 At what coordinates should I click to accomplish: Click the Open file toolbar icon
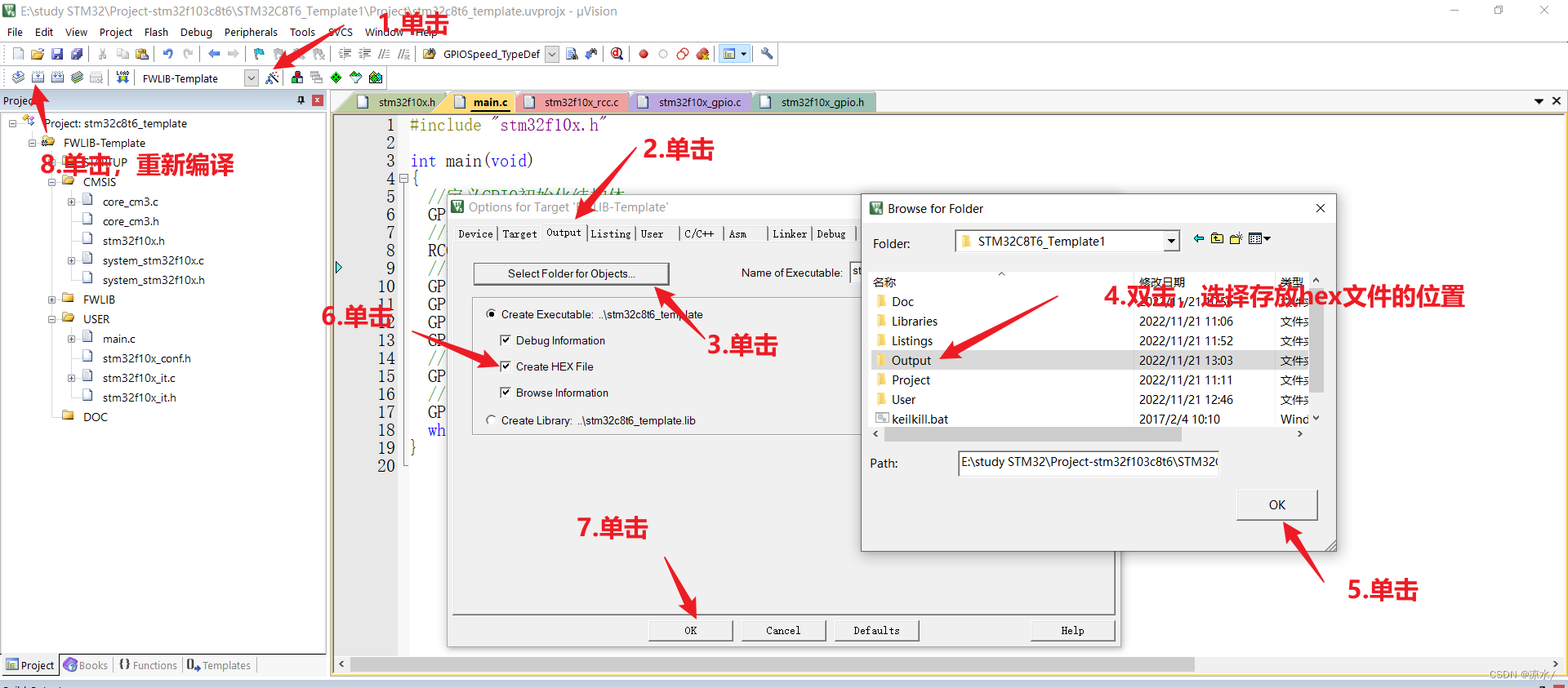pyautogui.click(x=38, y=54)
